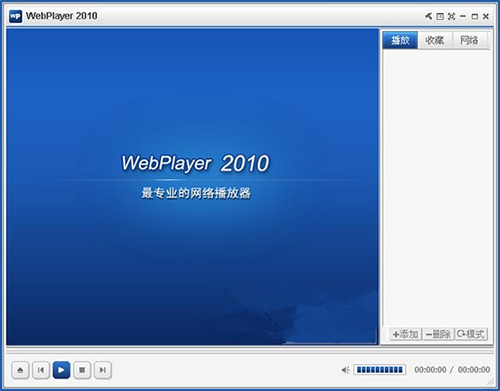The height and width of the screenshot is (391, 500).
Task: Click the −删除 button
Action: click(x=438, y=334)
